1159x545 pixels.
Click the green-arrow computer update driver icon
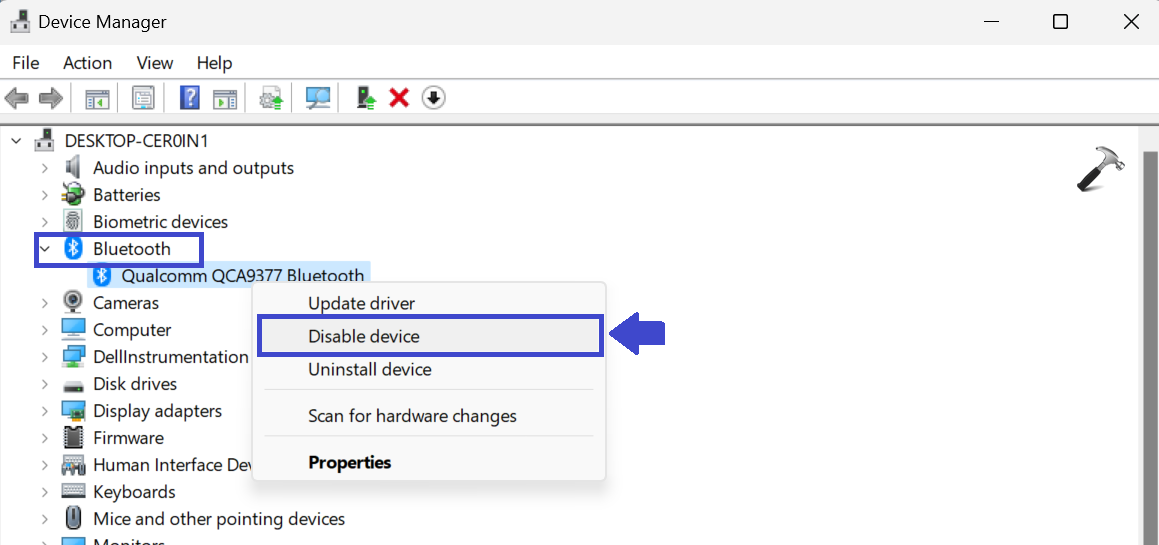[366, 98]
